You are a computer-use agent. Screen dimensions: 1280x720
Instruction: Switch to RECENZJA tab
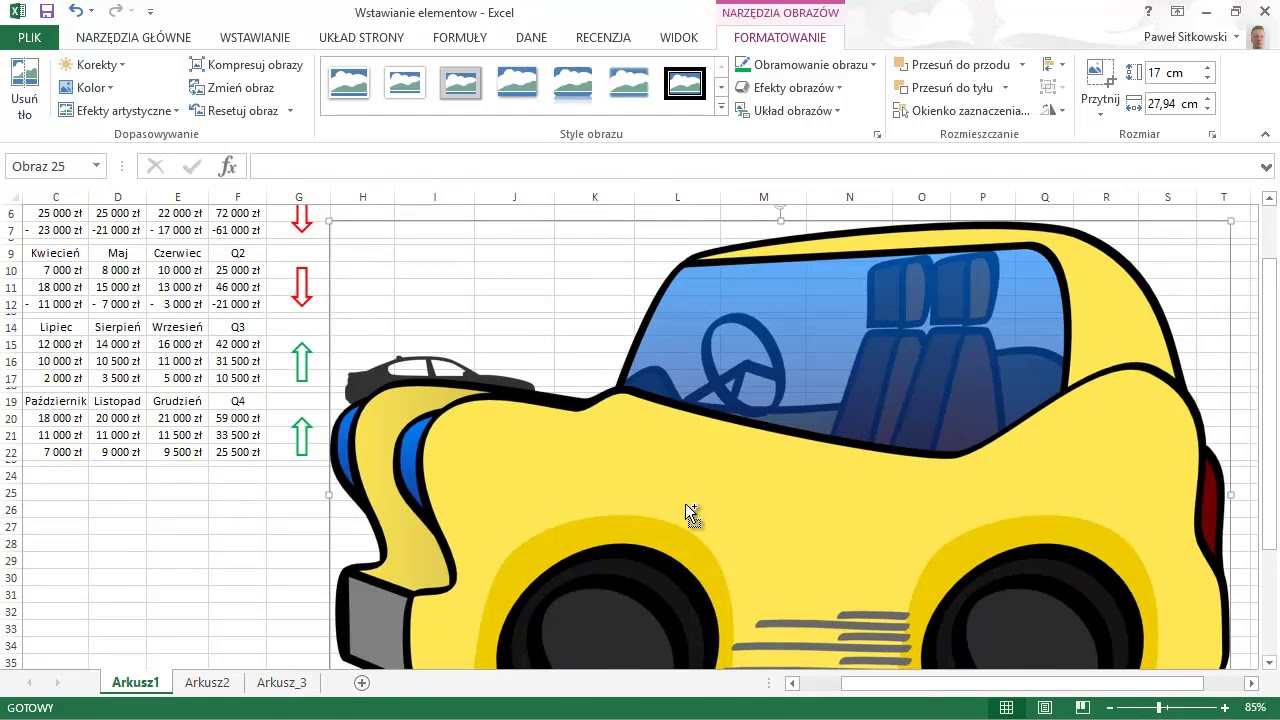click(603, 37)
